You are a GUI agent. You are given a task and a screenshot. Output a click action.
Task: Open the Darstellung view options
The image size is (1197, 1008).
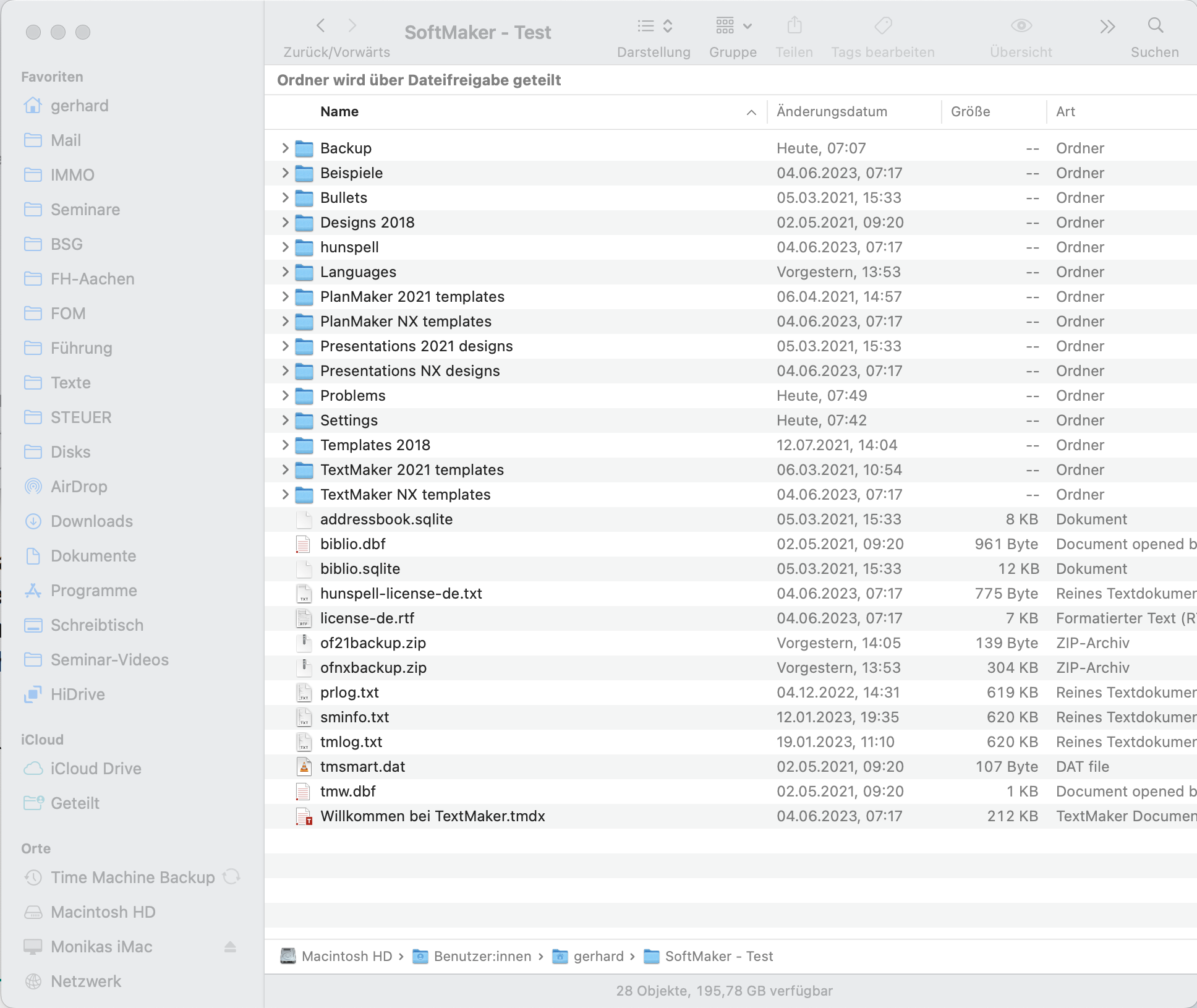point(654,26)
